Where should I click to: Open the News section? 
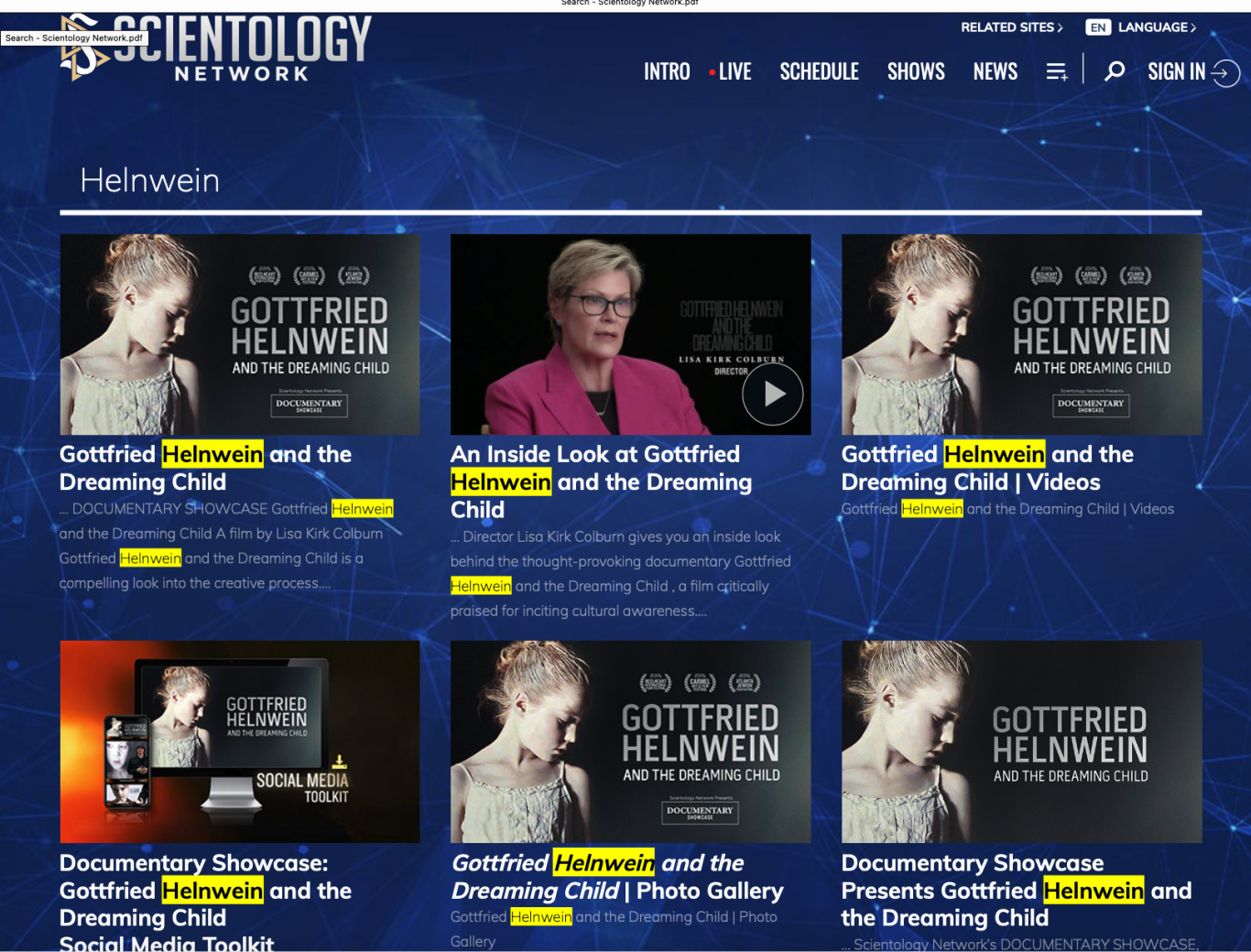[x=995, y=71]
